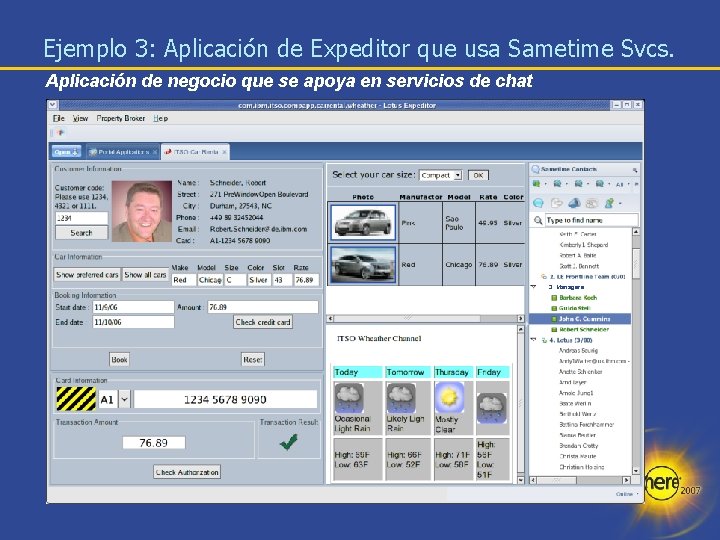Click the Start date field
This screenshot has width=720, height=540.
click(133, 307)
